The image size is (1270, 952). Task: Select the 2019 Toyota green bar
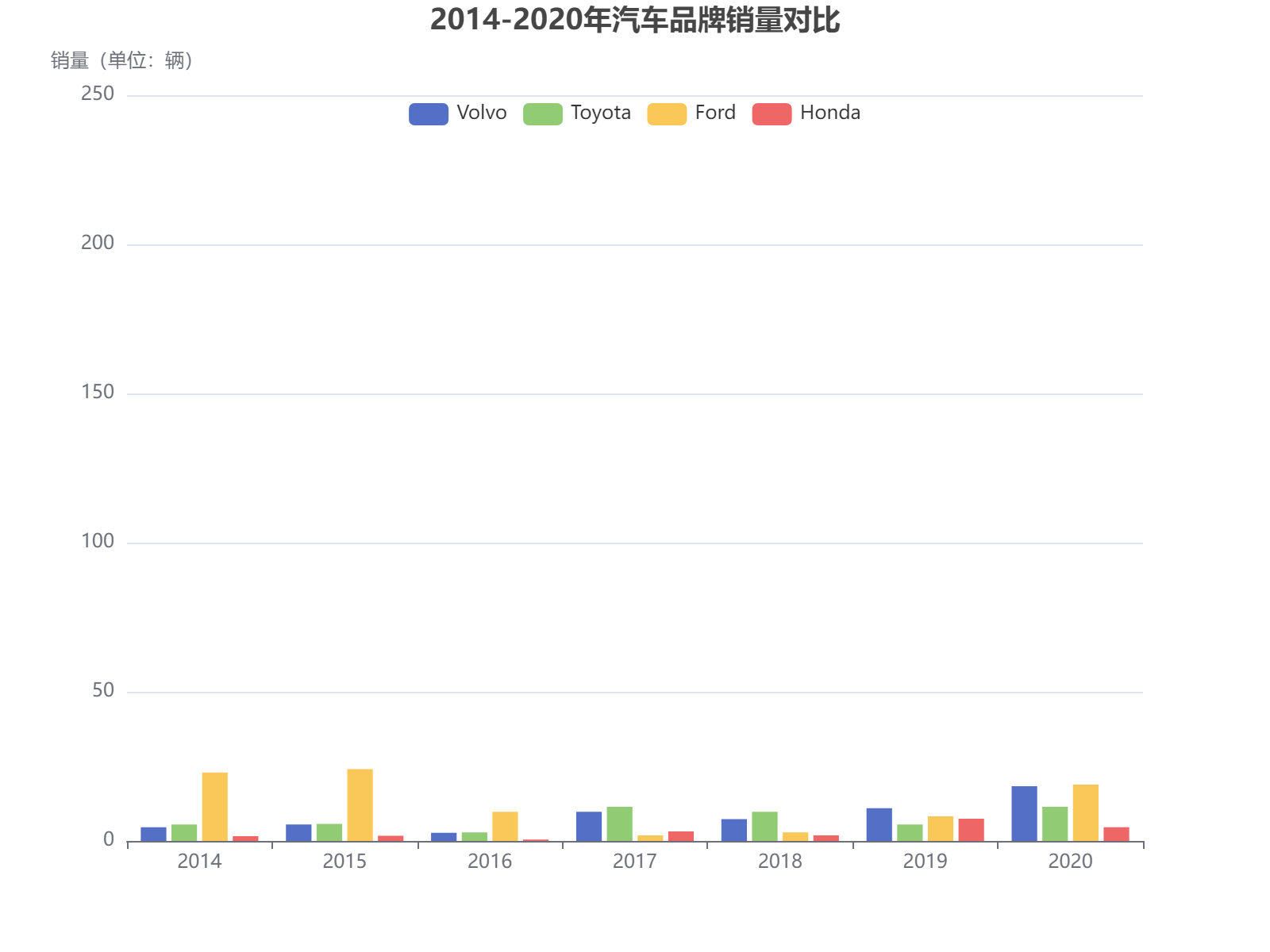[x=910, y=833]
